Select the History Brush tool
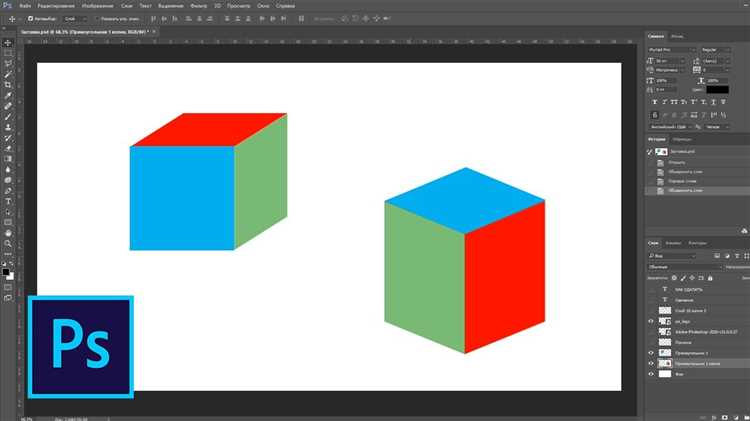Image resolution: width=750 pixels, height=421 pixels. 8,138
